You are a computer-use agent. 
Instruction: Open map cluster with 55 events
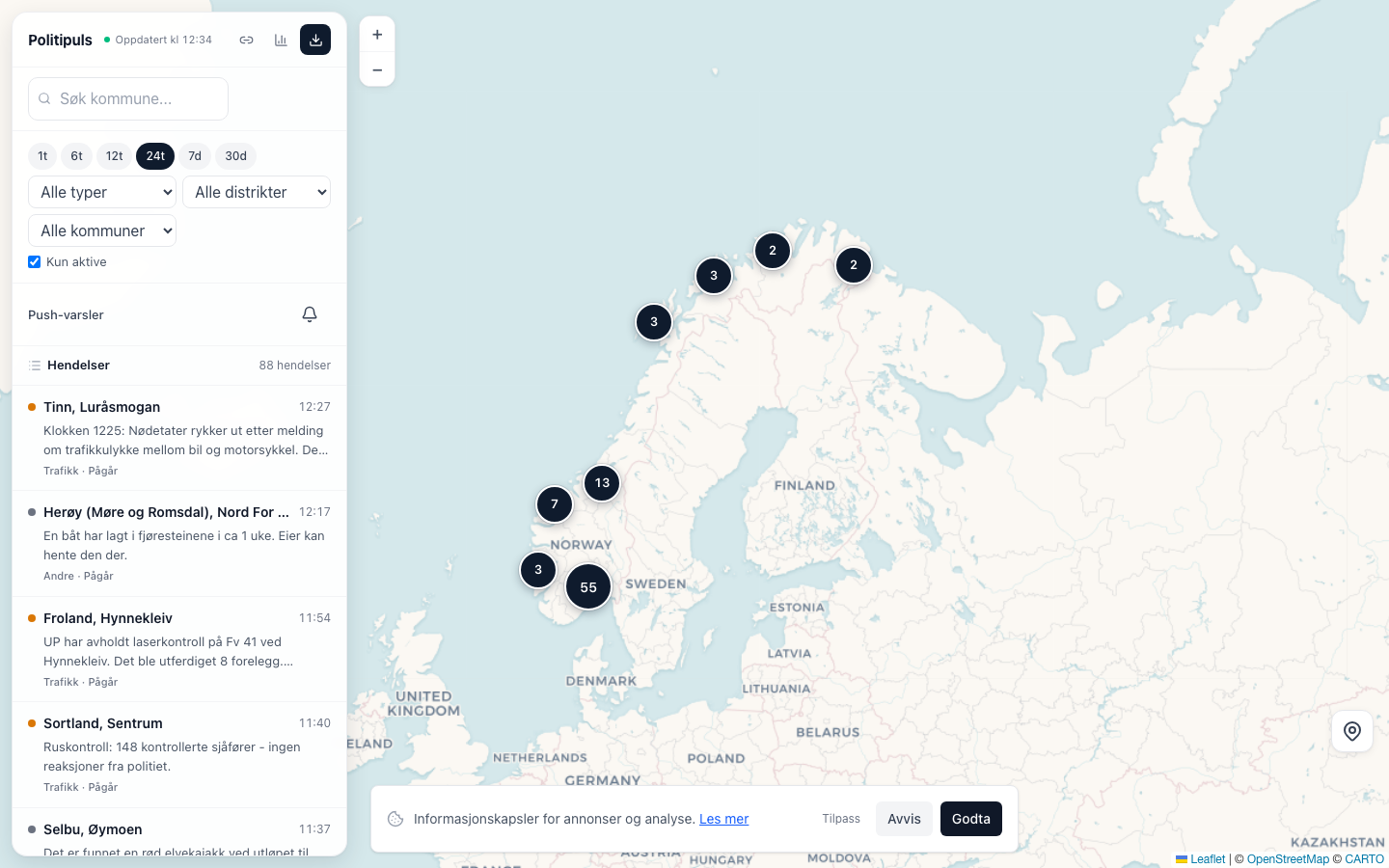[588, 587]
